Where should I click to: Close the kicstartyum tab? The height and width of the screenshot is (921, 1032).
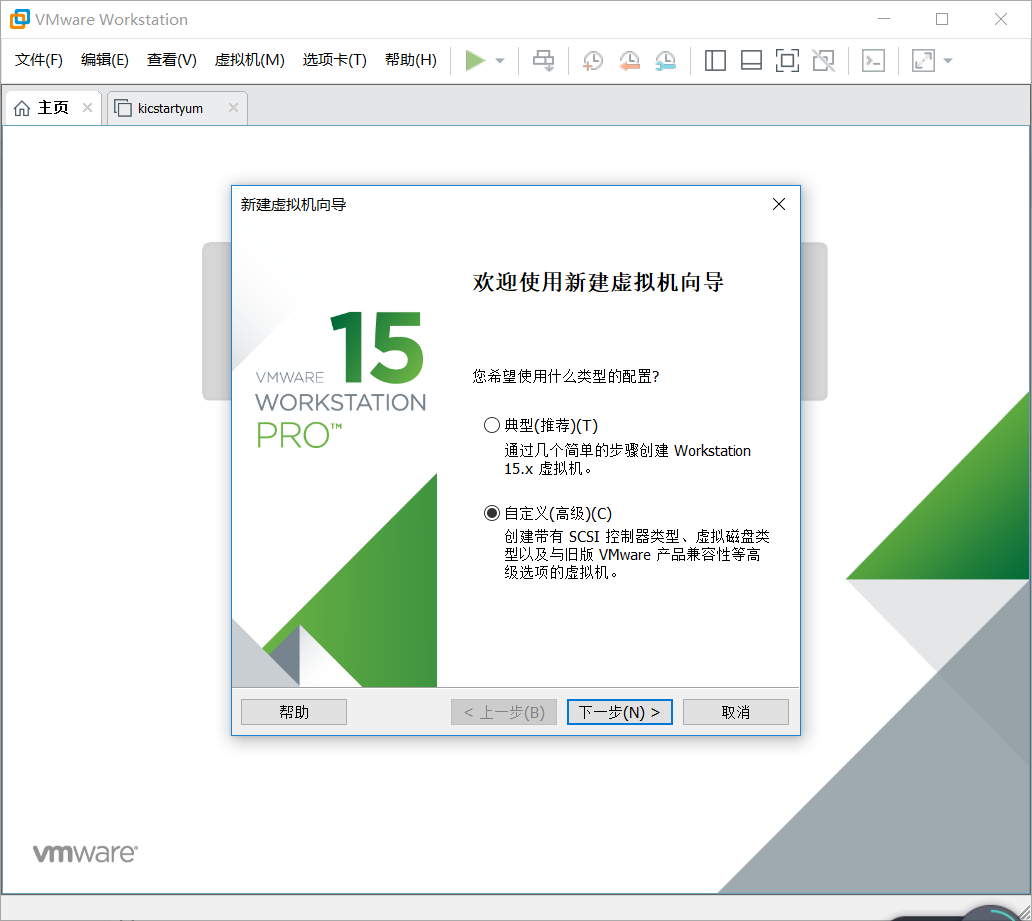pyautogui.click(x=233, y=107)
